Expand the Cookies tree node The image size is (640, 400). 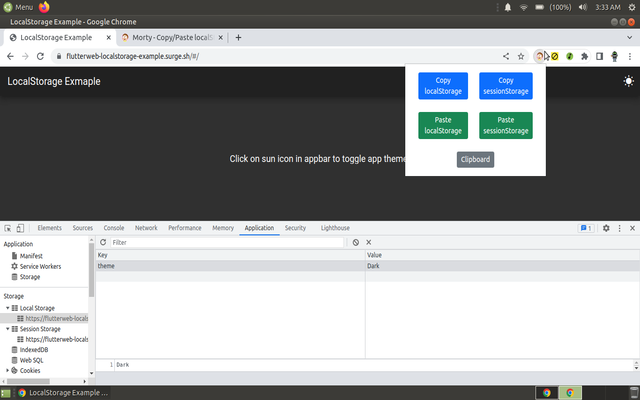point(8,370)
